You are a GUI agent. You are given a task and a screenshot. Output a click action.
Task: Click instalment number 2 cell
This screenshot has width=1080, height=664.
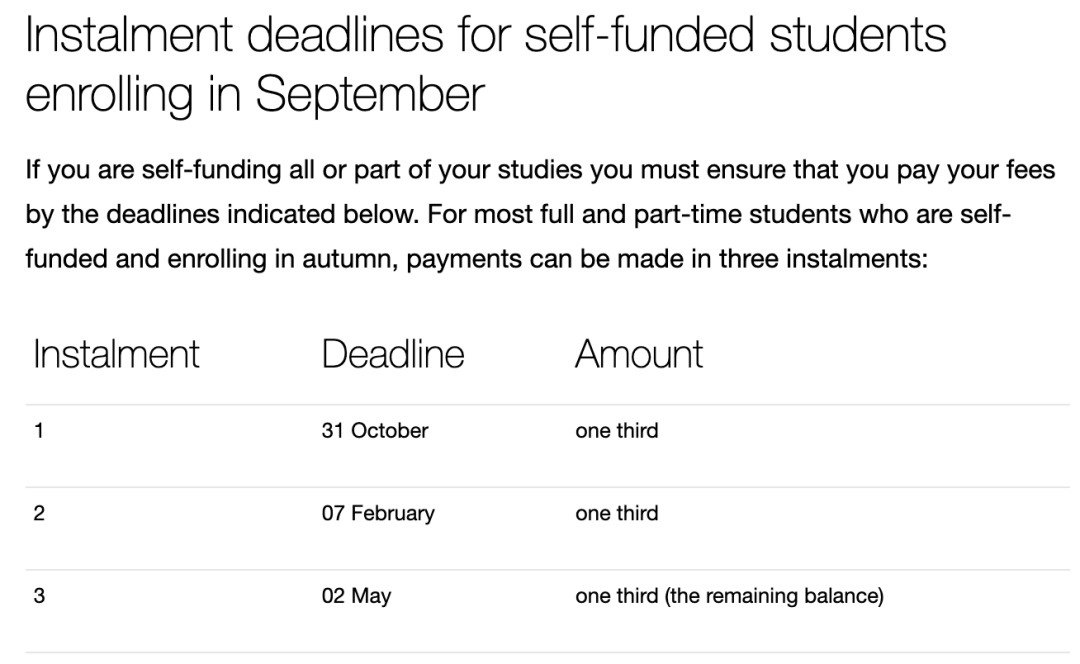click(x=39, y=514)
